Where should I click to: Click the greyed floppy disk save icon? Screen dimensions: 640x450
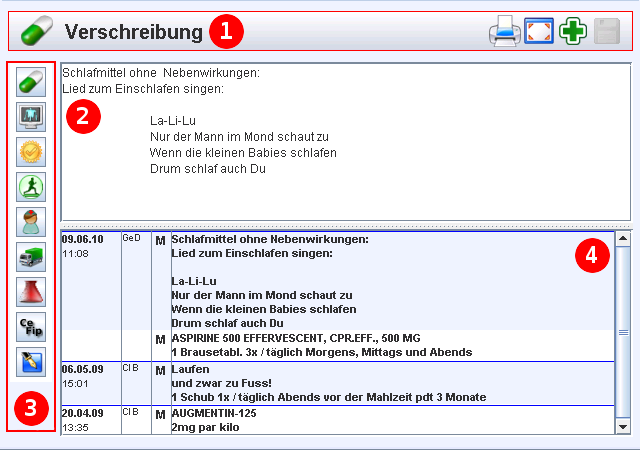point(607,31)
